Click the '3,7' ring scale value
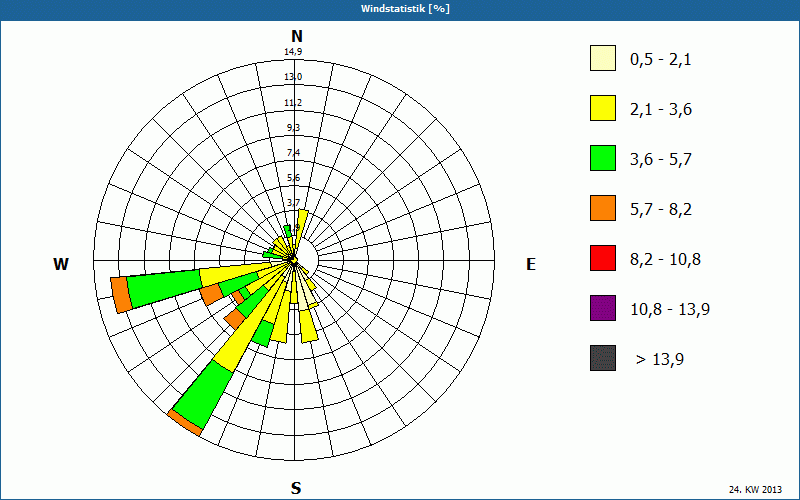Image resolution: width=800 pixels, height=500 pixels. point(293,203)
